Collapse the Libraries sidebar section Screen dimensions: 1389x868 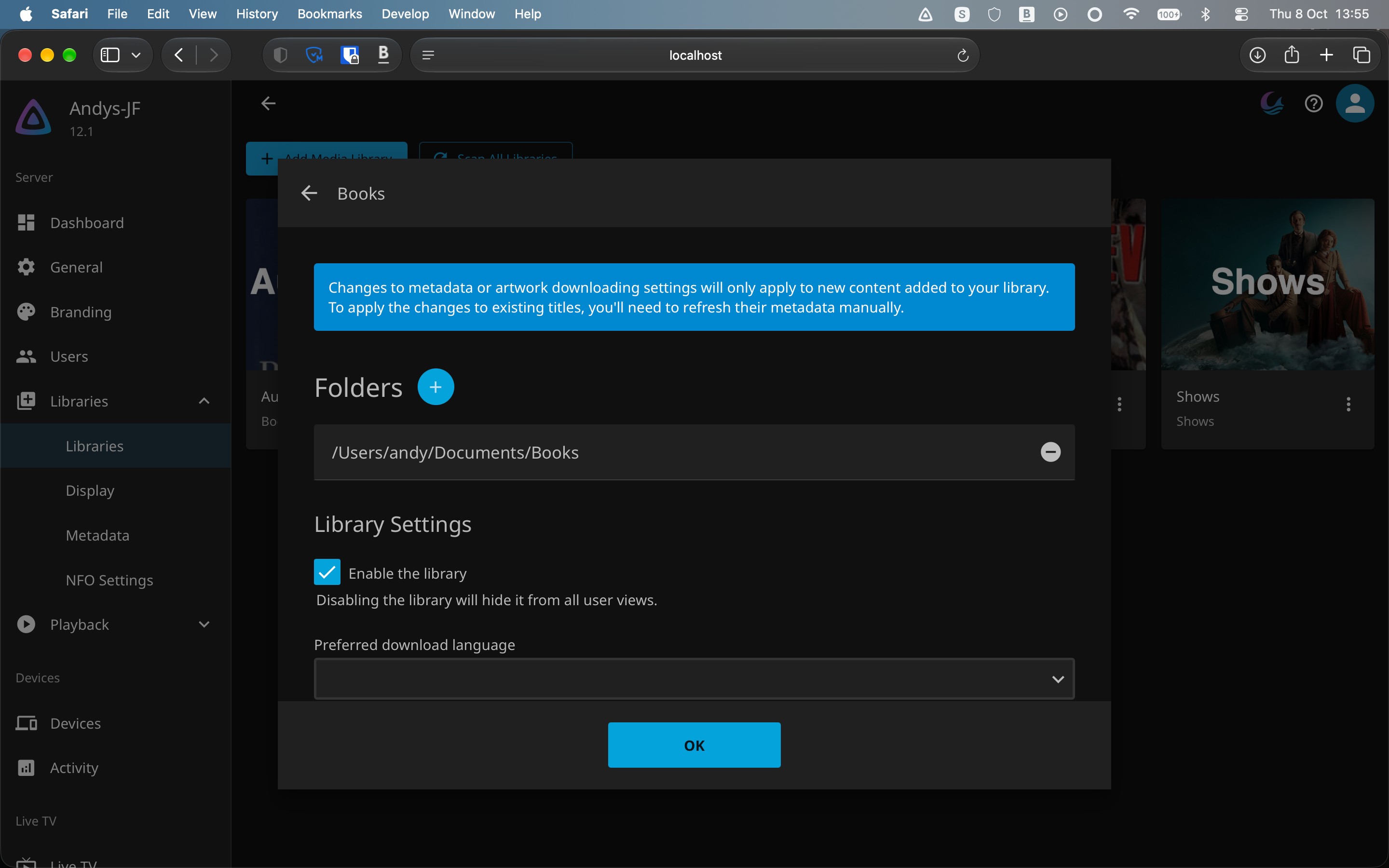[204, 401]
